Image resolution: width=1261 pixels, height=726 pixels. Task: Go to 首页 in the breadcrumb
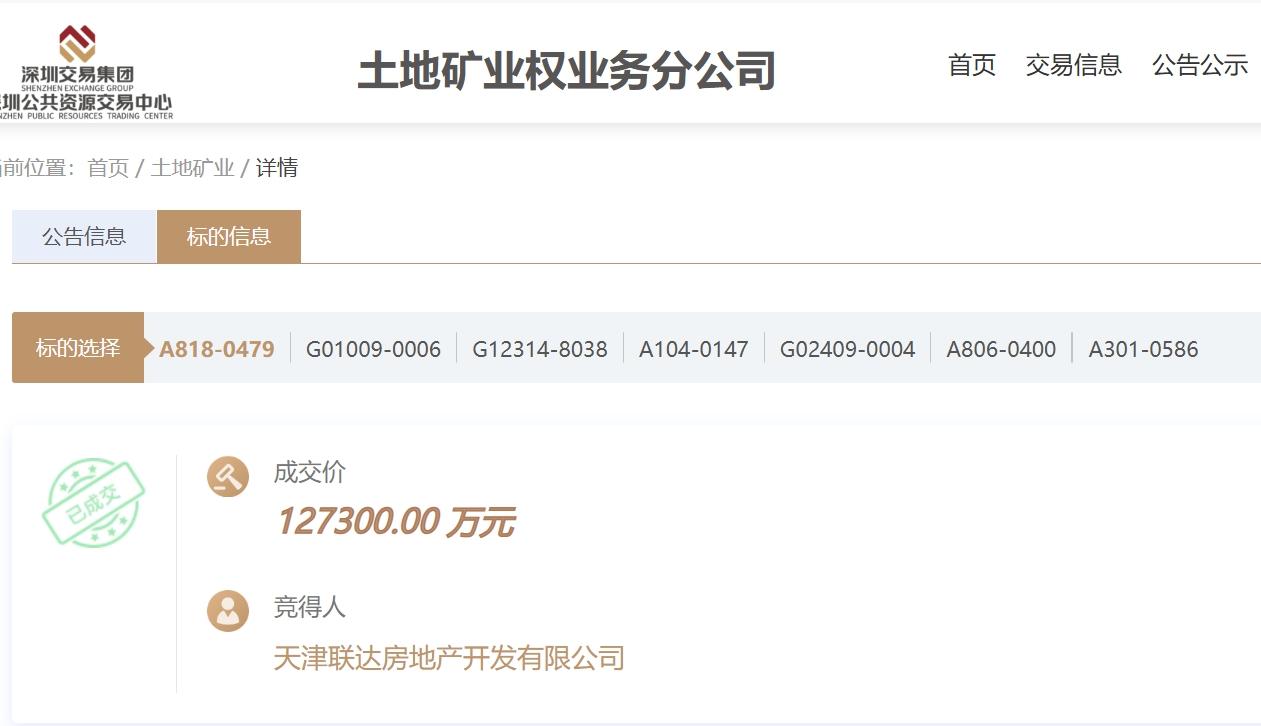108,168
